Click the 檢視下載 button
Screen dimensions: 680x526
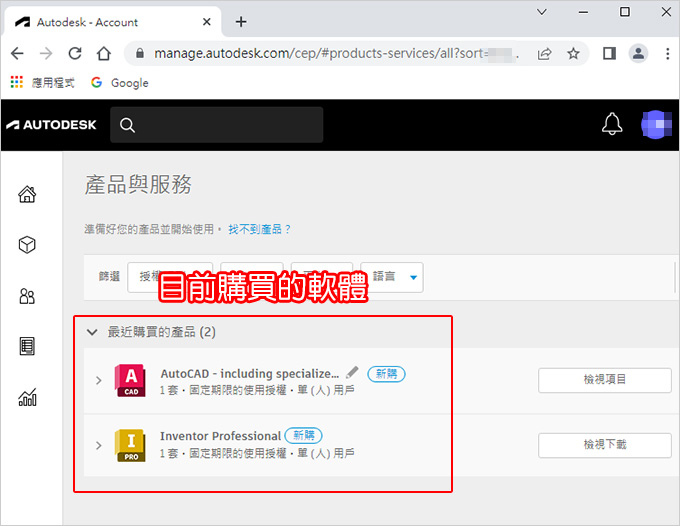[x=605, y=445]
